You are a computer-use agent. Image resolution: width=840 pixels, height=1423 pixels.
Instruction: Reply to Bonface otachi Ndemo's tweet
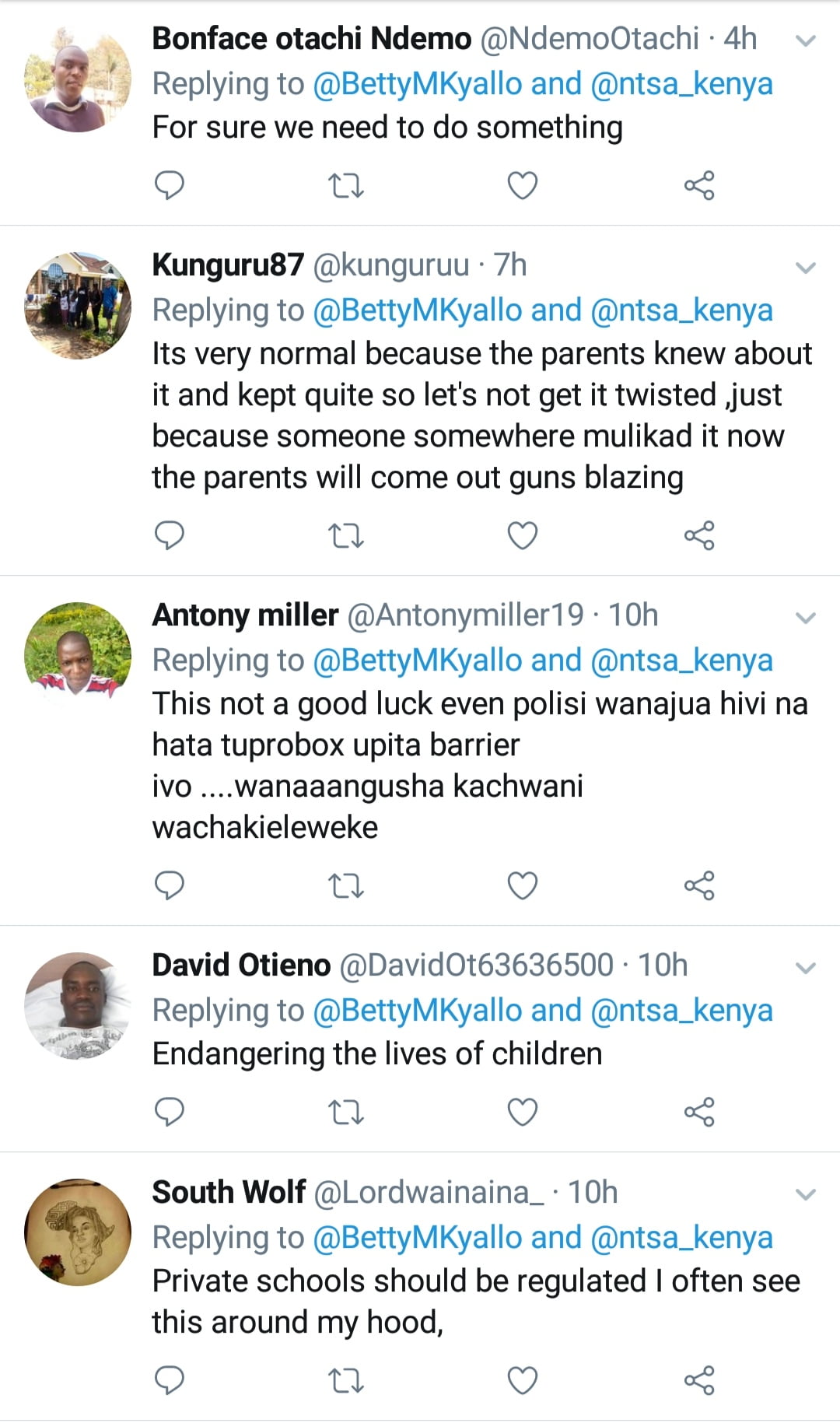pos(170,186)
